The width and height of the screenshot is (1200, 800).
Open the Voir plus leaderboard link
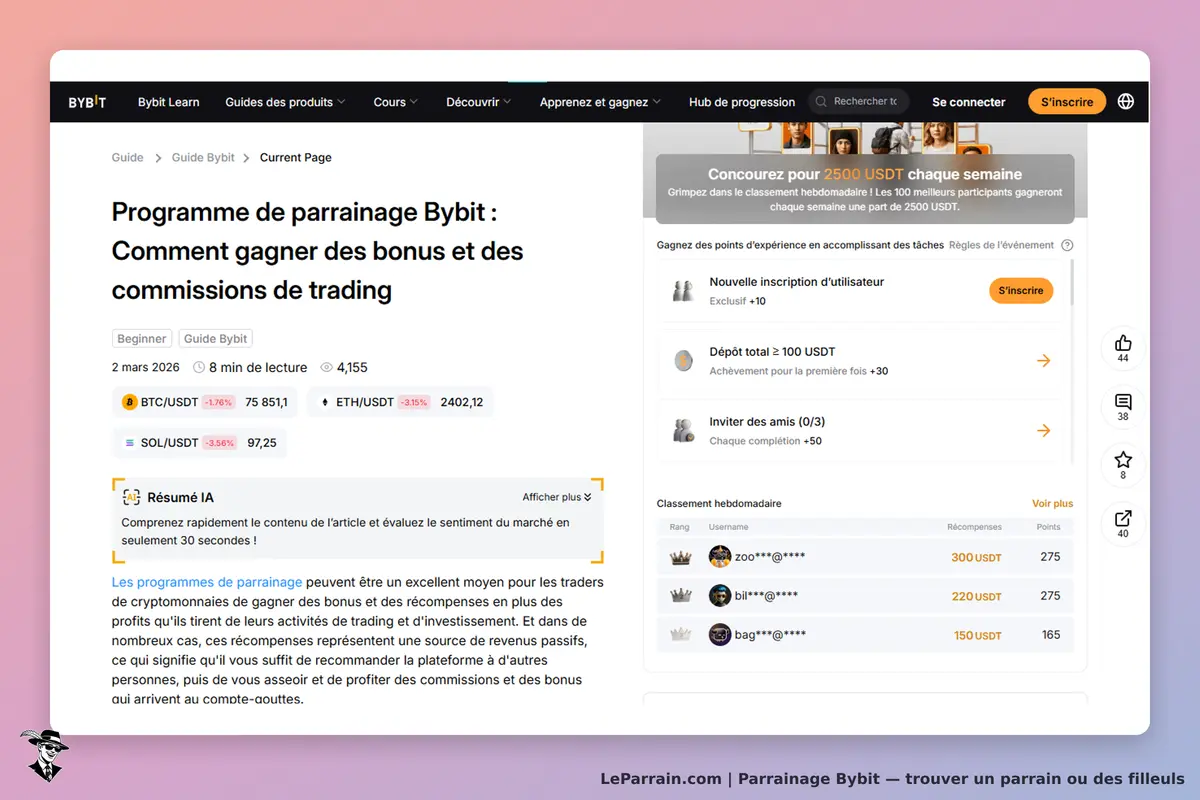[1052, 503]
